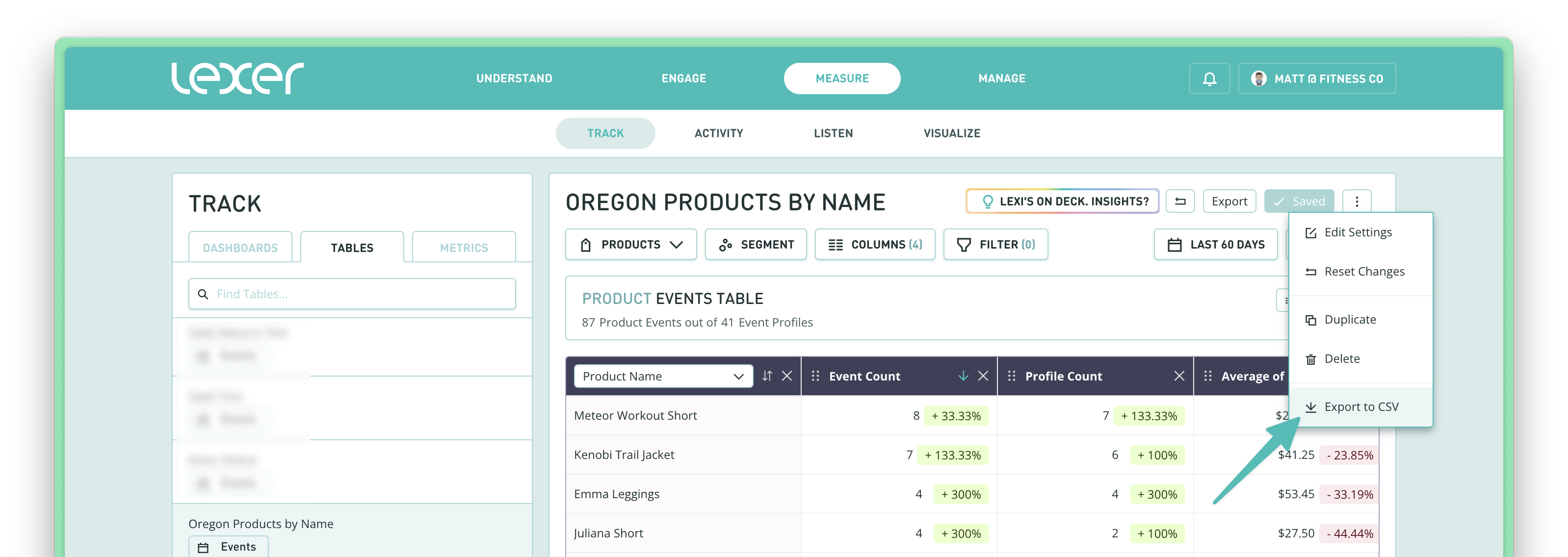Image resolution: width=1568 pixels, height=557 pixels.
Task: Choose Reset Changes from the menu
Action: click(x=1360, y=272)
